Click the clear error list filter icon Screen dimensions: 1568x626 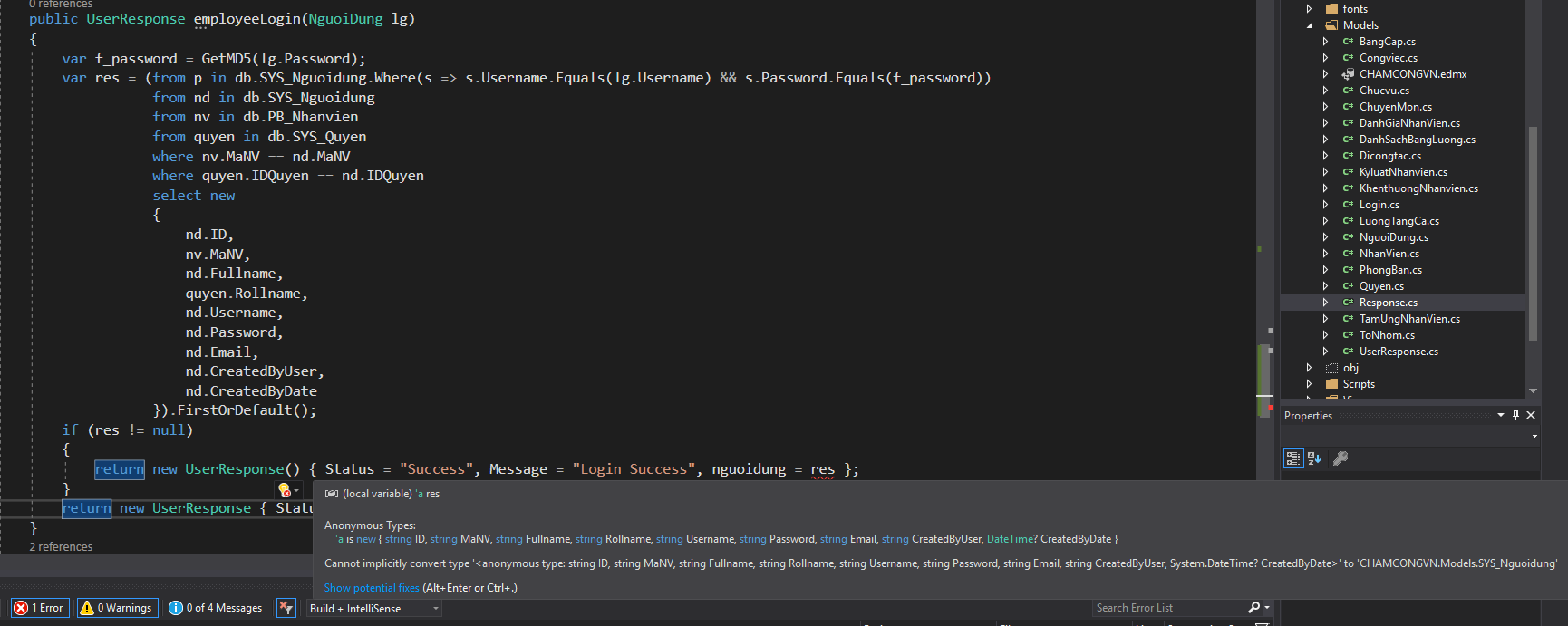pos(286,608)
